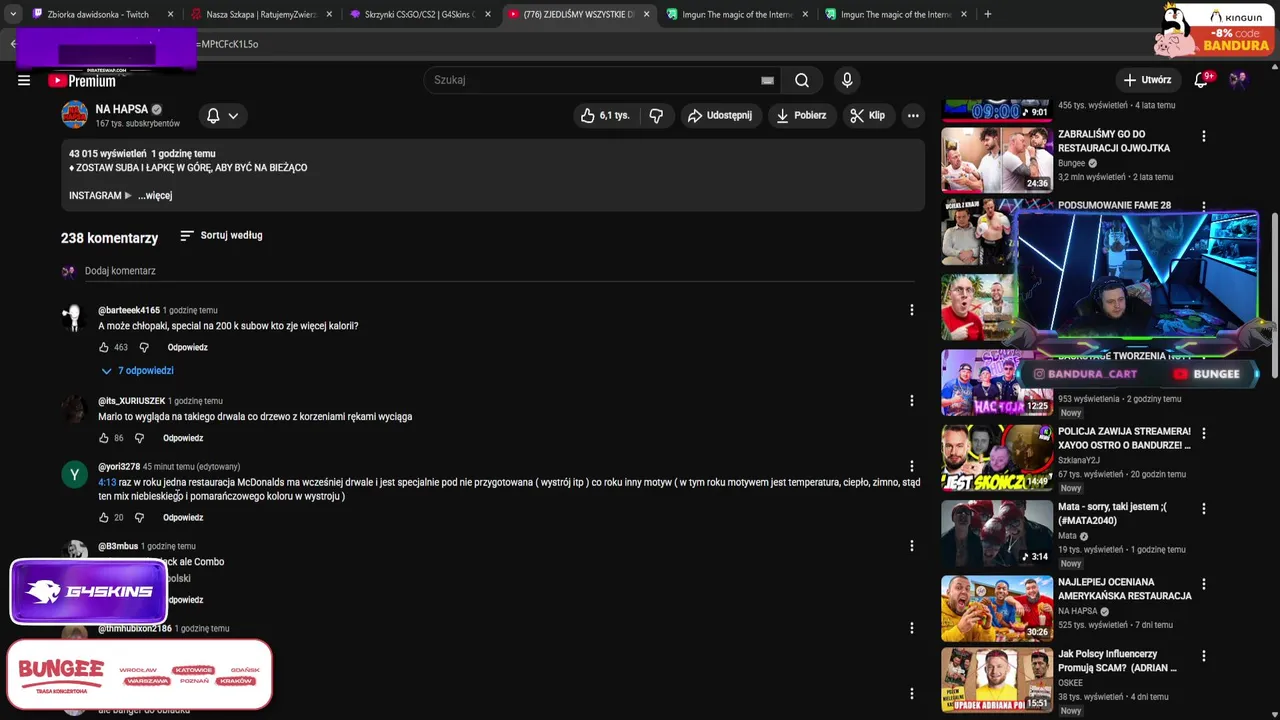
Task: Open a new browser tab with plus
Action: [x=988, y=14]
